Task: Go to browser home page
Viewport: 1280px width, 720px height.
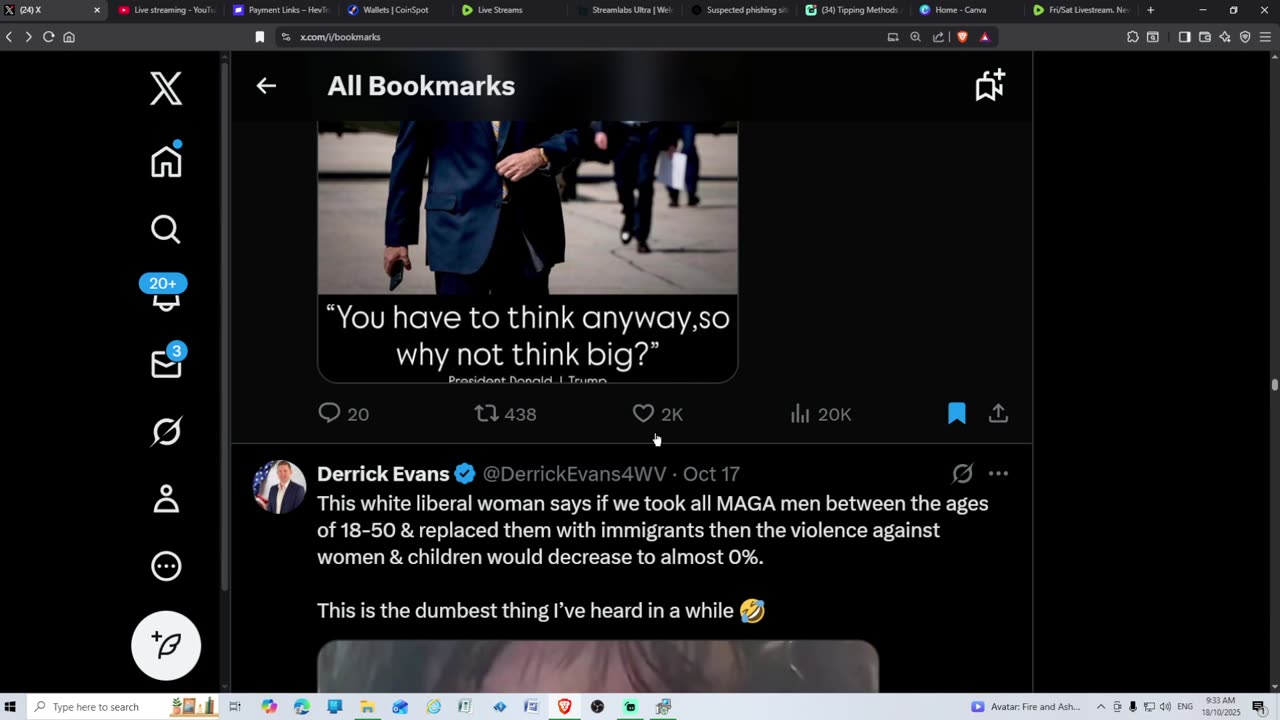Action: tap(69, 37)
